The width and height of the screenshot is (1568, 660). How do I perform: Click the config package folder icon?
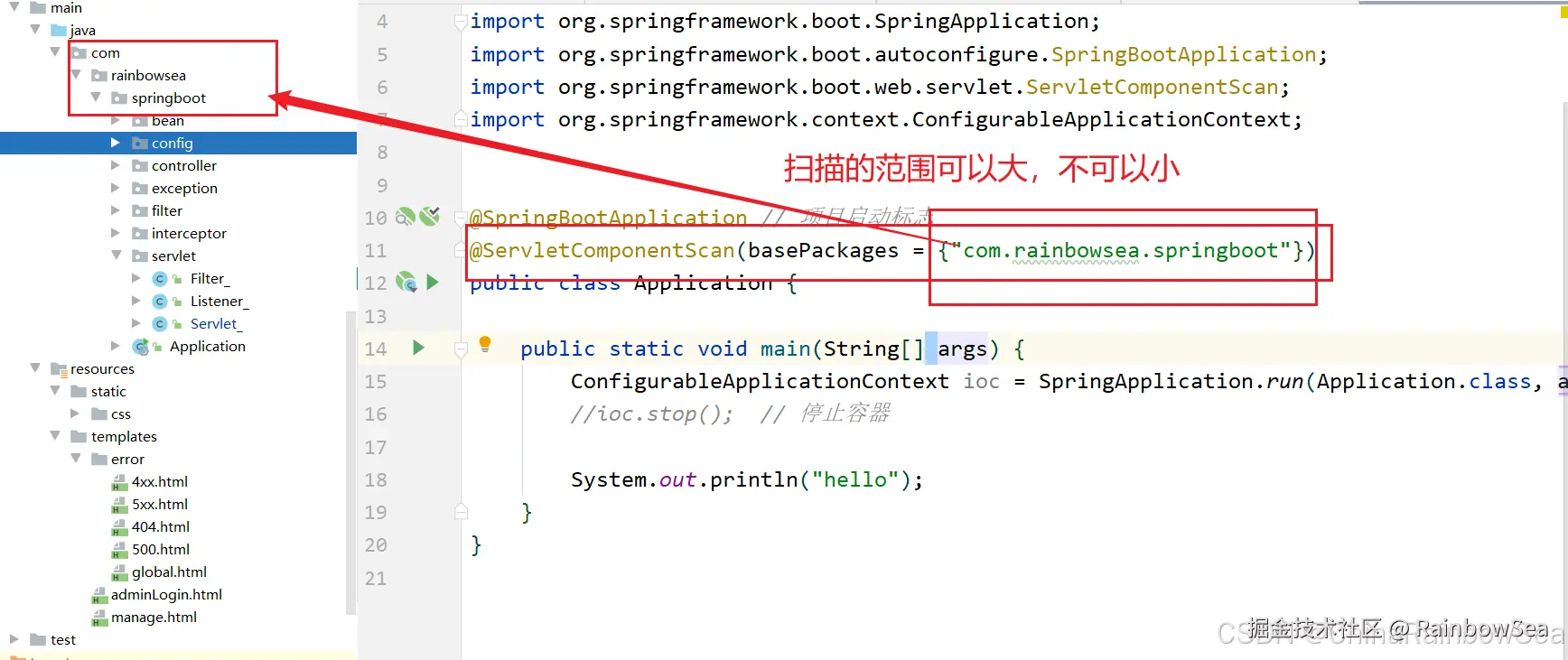pos(140,144)
